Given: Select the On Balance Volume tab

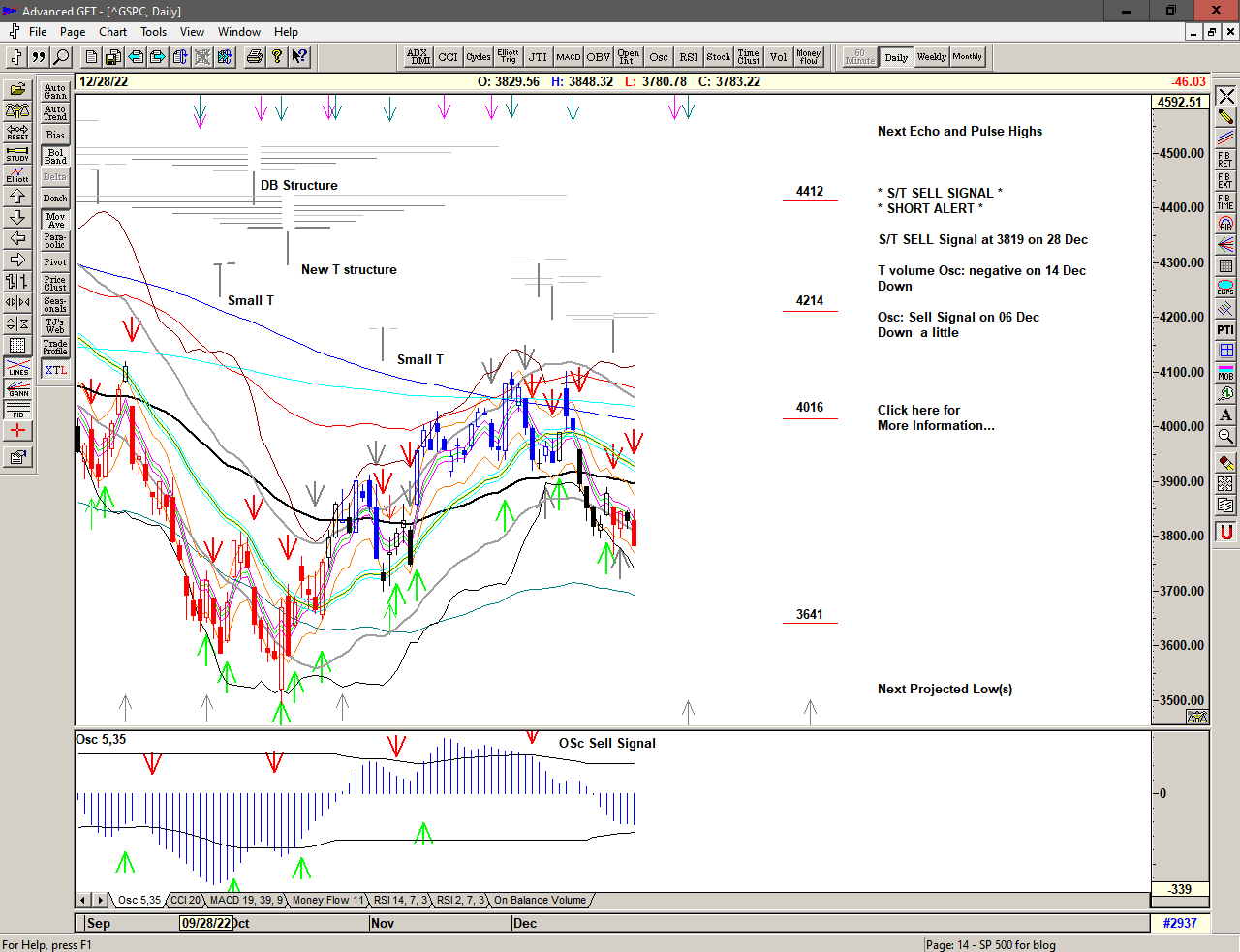Looking at the screenshot, I should coord(540,900).
